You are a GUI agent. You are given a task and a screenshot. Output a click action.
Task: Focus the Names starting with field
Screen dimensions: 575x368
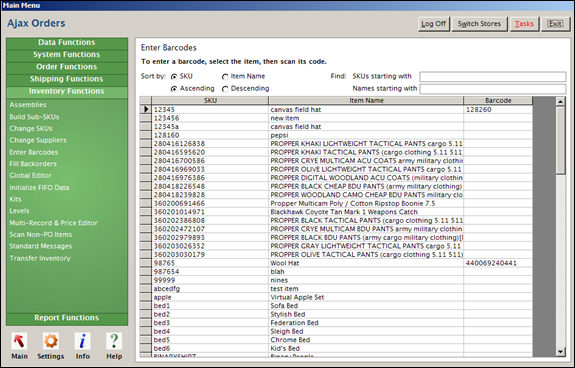click(492, 89)
